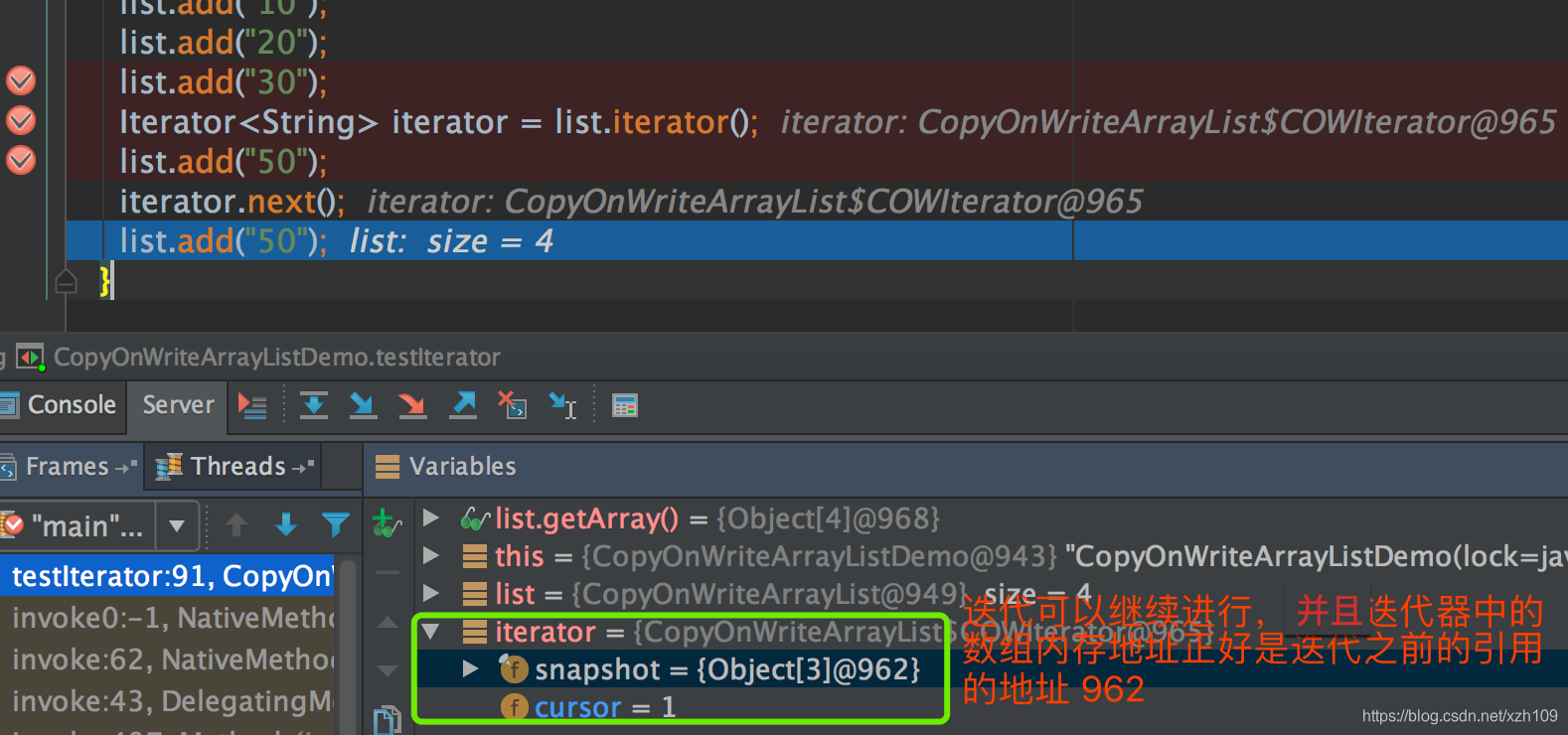Toggle breakpoint on Iterator<String> iterator line
The width and height of the screenshot is (1568, 735).
(21, 121)
